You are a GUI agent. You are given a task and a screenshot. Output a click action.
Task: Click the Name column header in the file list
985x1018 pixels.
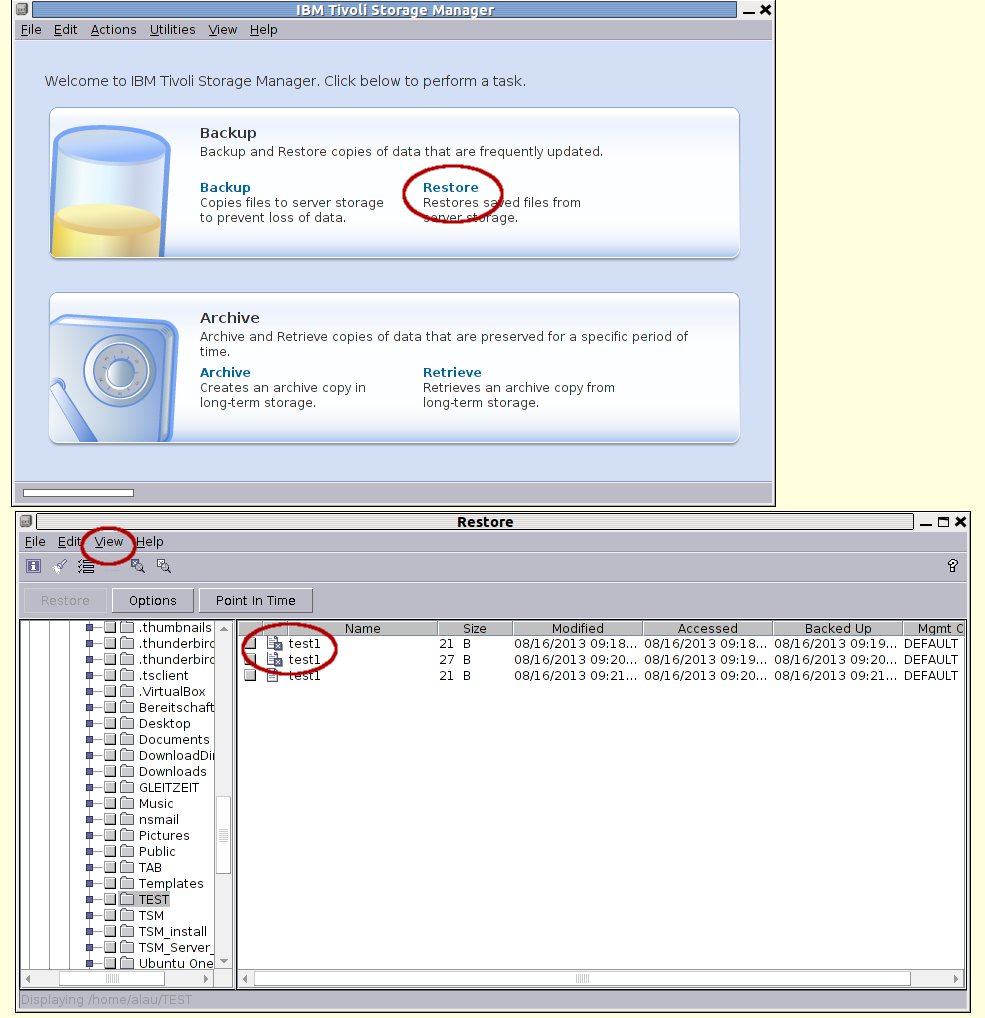(x=362, y=628)
